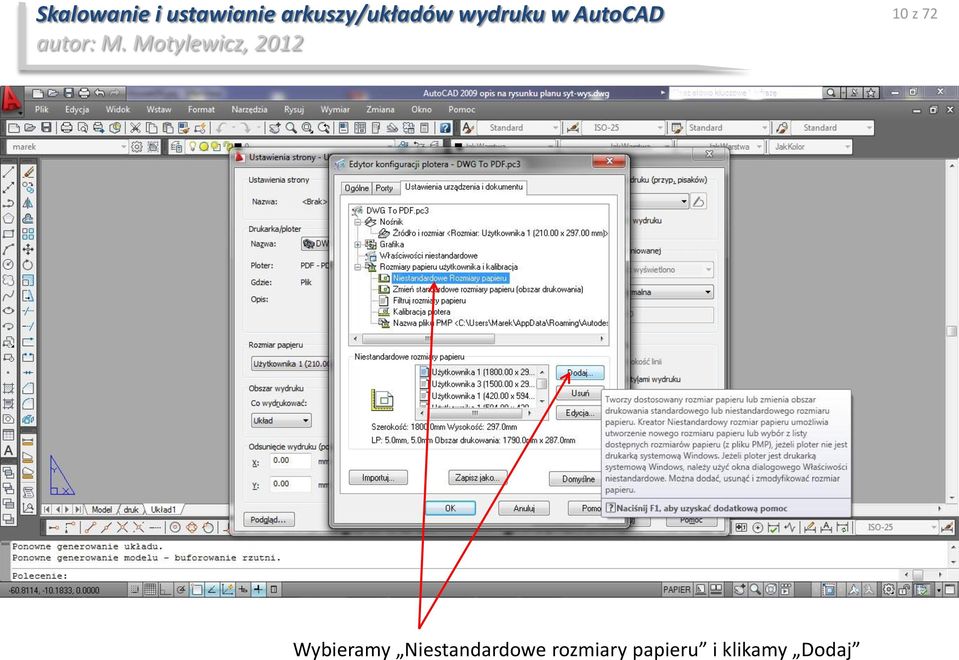This screenshot has height=660, width=959.
Task: Click Plot printer icon in standard toolbar
Action: pos(67,128)
